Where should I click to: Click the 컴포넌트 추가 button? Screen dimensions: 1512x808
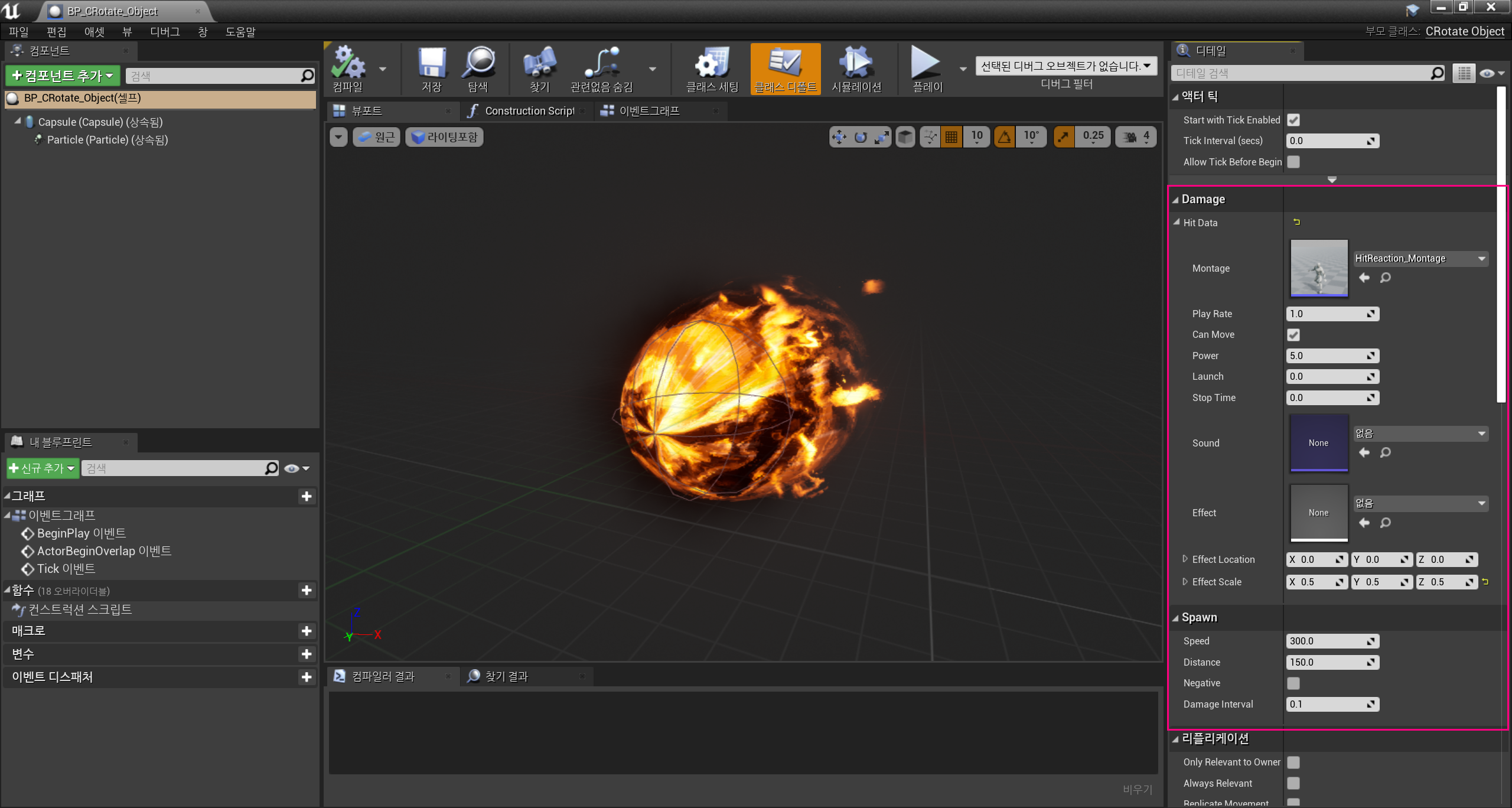[63, 76]
